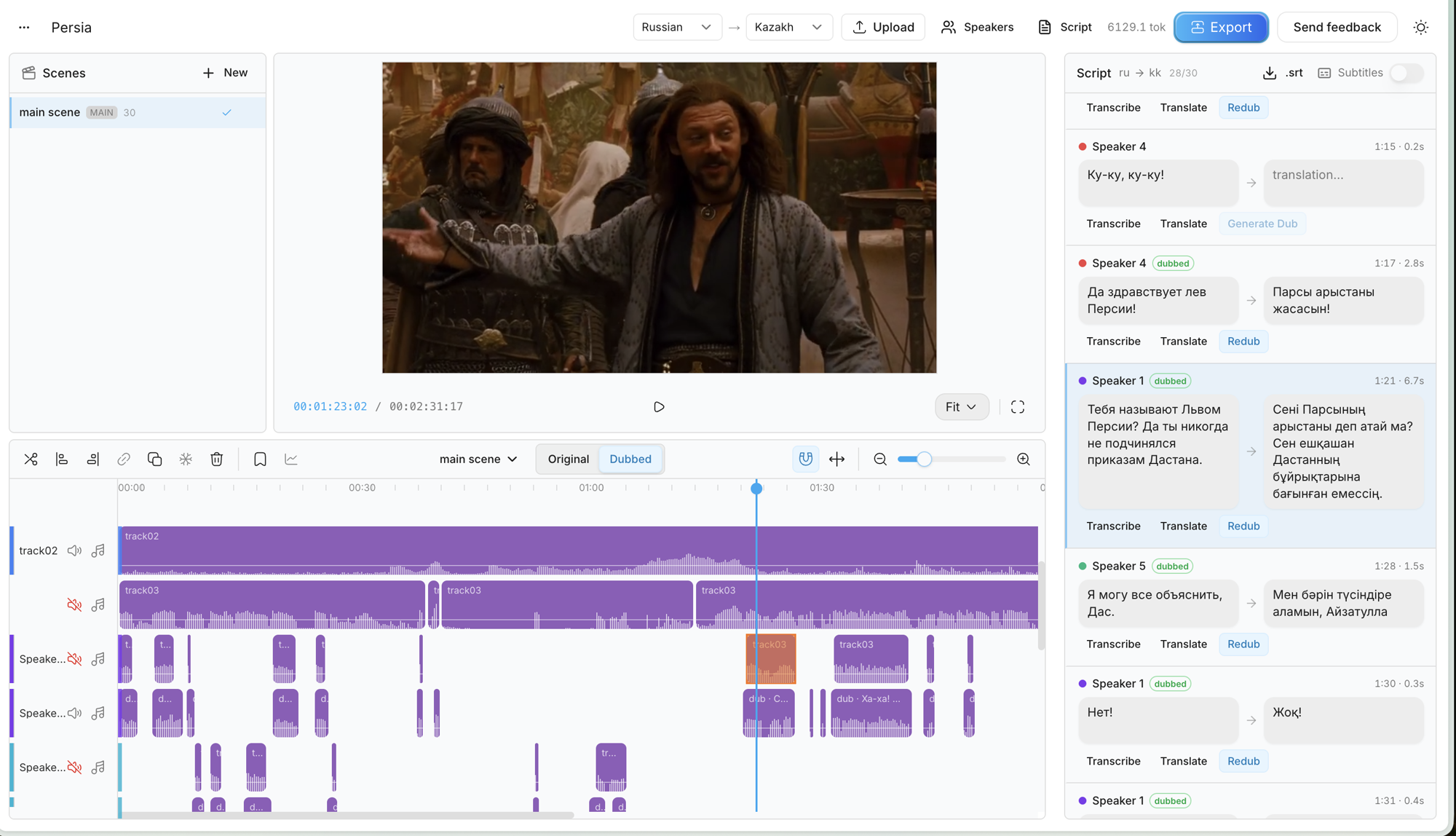Click the link clips icon
Screen dimensions: 1456x836
click(x=124, y=459)
